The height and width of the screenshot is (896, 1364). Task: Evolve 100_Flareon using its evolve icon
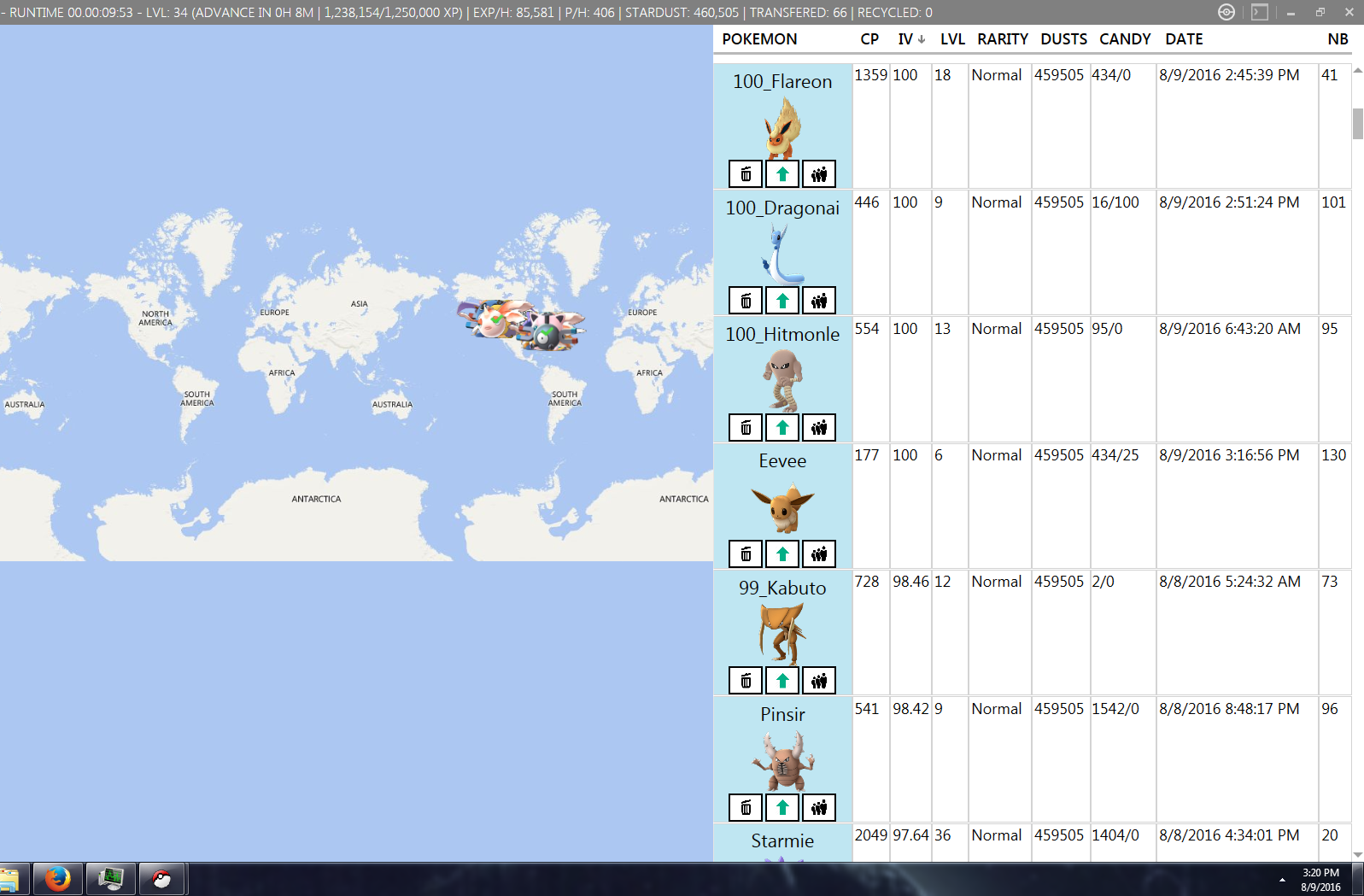click(819, 174)
